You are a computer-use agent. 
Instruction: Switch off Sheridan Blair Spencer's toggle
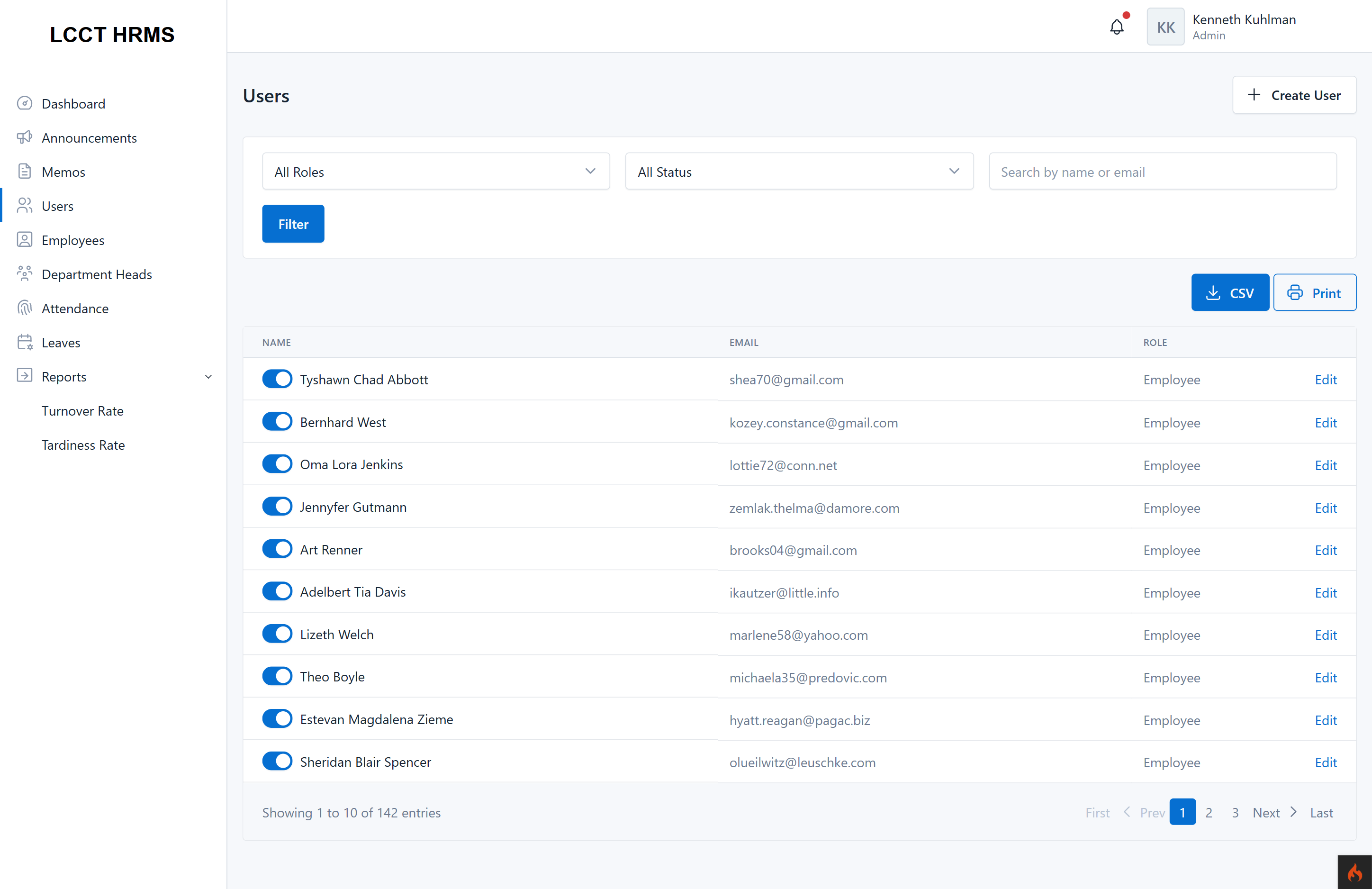tap(277, 762)
